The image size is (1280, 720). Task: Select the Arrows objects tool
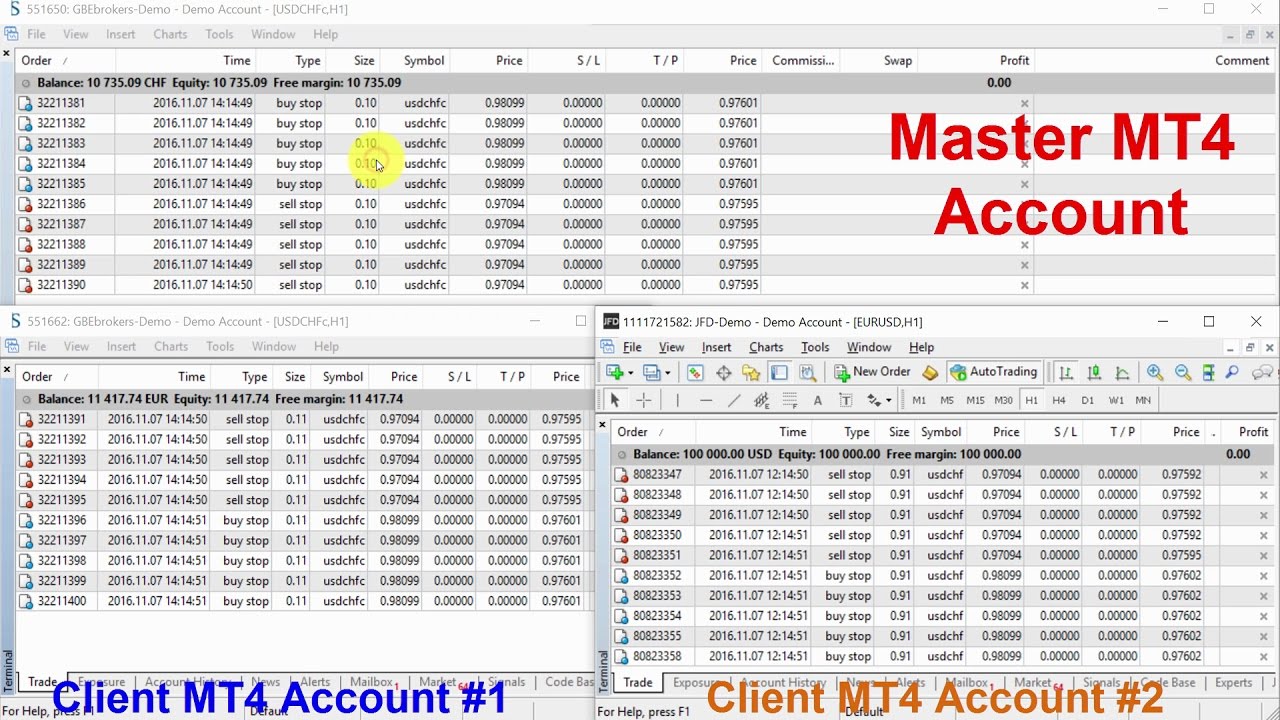[x=873, y=400]
